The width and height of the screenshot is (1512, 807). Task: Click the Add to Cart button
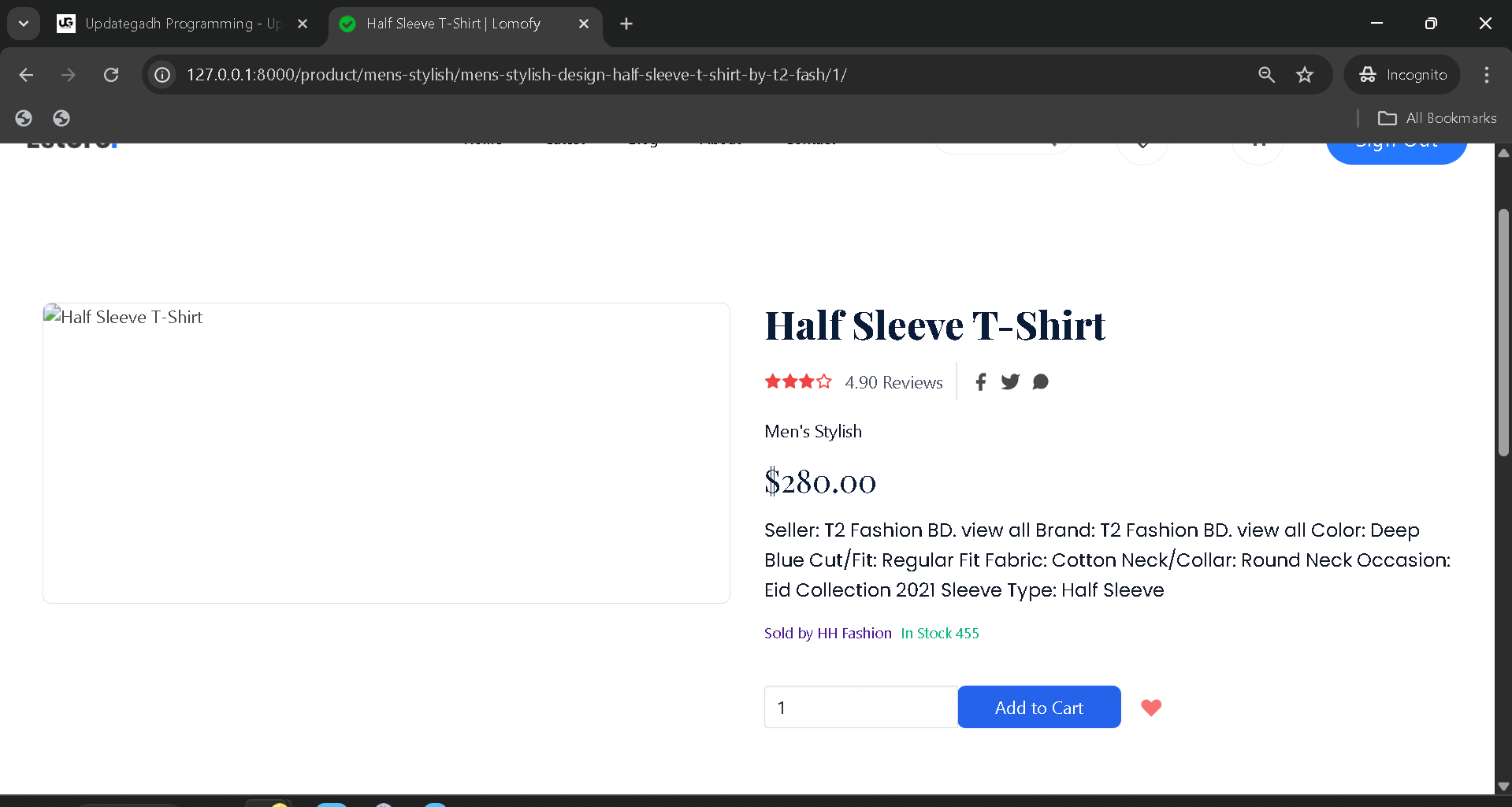pos(1038,707)
